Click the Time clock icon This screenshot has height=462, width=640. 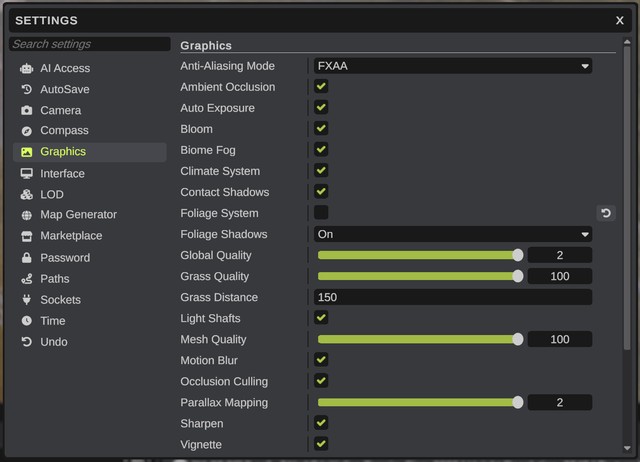(x=27, y=321)
